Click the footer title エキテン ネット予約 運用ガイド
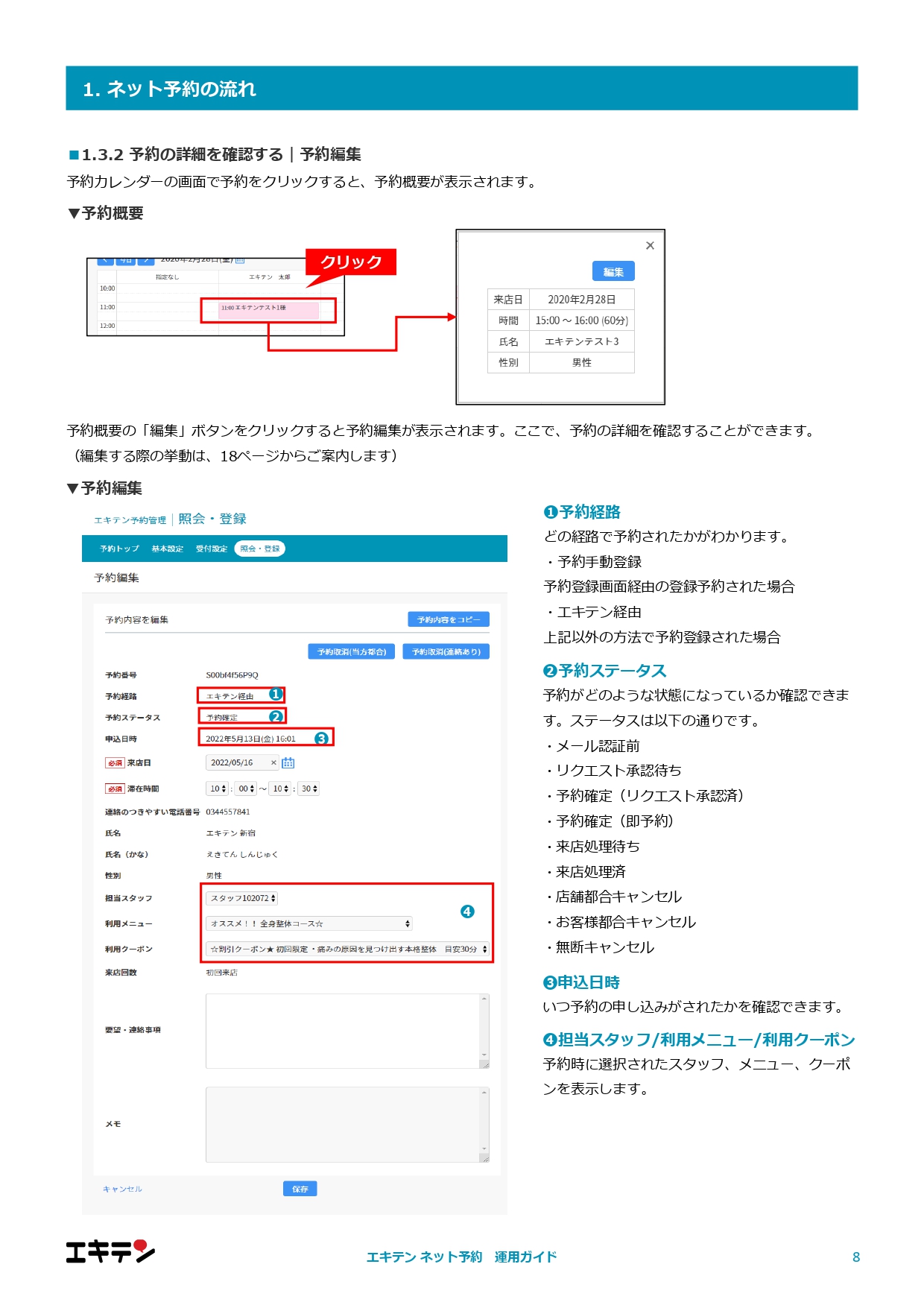Viewport: 924px width, 1308px height. pyautogui.click(x=462, y=1257)
